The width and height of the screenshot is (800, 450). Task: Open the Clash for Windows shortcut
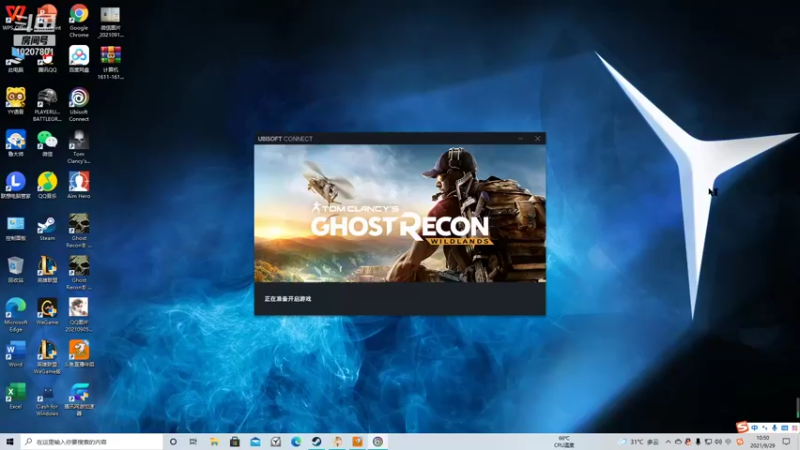click(x=47, y=399)
